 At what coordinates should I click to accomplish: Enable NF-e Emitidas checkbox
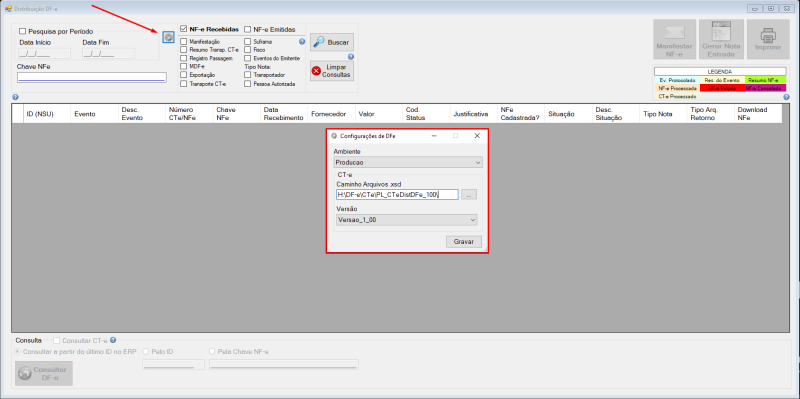pos(247,29)
